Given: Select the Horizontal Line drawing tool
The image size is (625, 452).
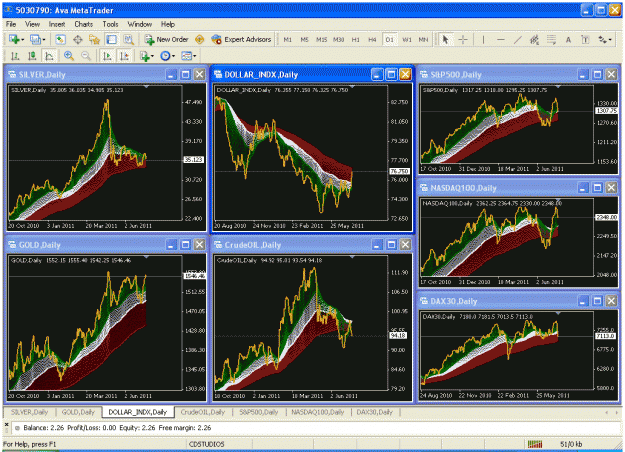Looking at the screenshot, I should (x=501, y=39).
